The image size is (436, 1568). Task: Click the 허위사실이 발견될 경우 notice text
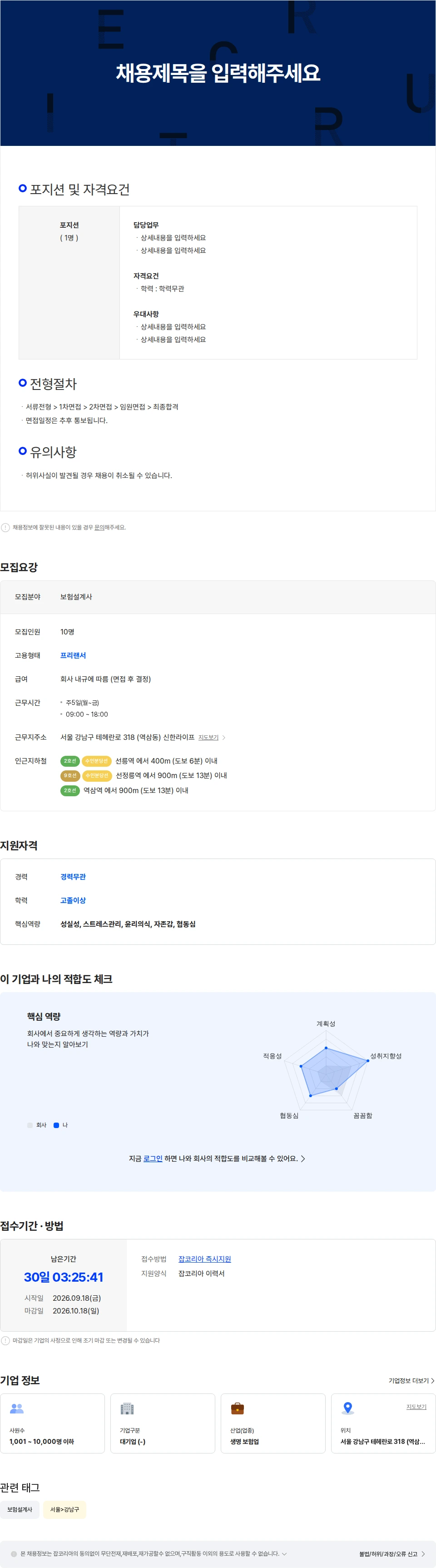pyautogui.click(x=99, y=475)
